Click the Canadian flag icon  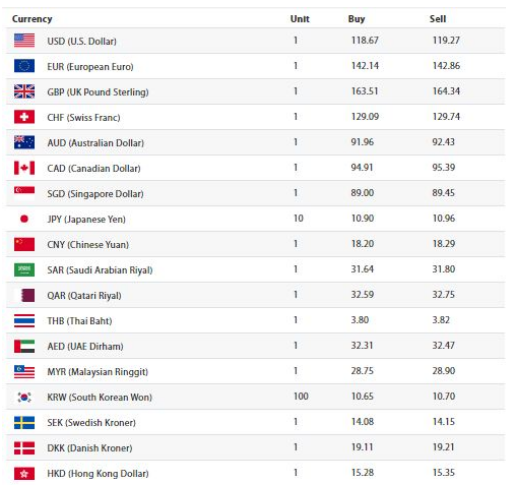24,168
